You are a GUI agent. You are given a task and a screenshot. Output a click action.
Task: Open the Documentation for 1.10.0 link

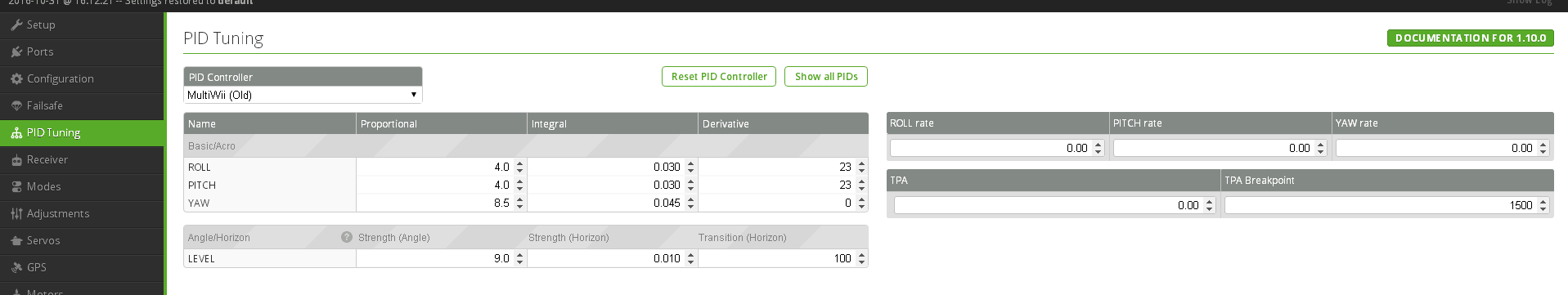(x=1471, y=38)
